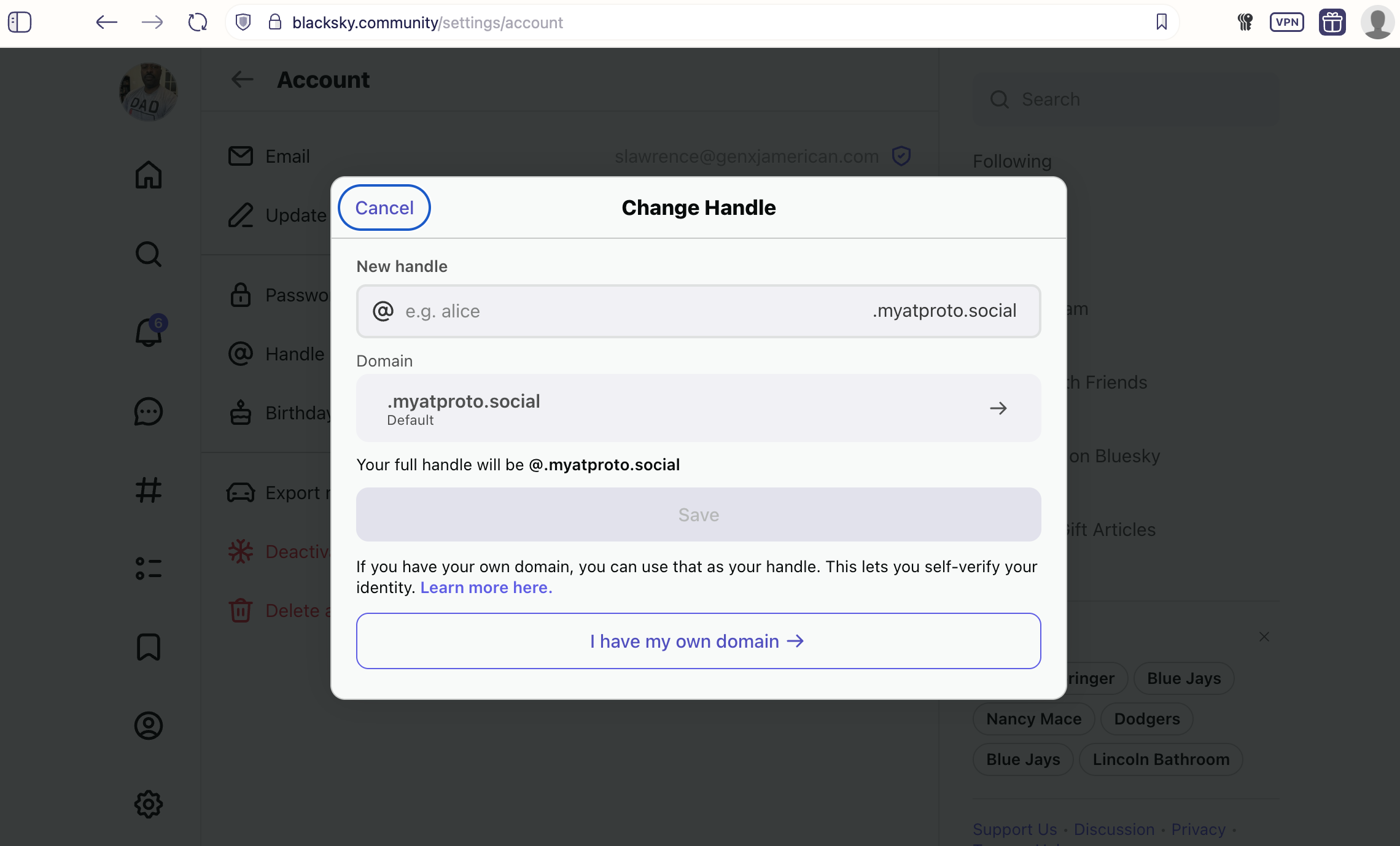Cancel the Change Handle dialog
This screenshot has height=846, width=1400.
pyautogui.click(x=384, y=207)
